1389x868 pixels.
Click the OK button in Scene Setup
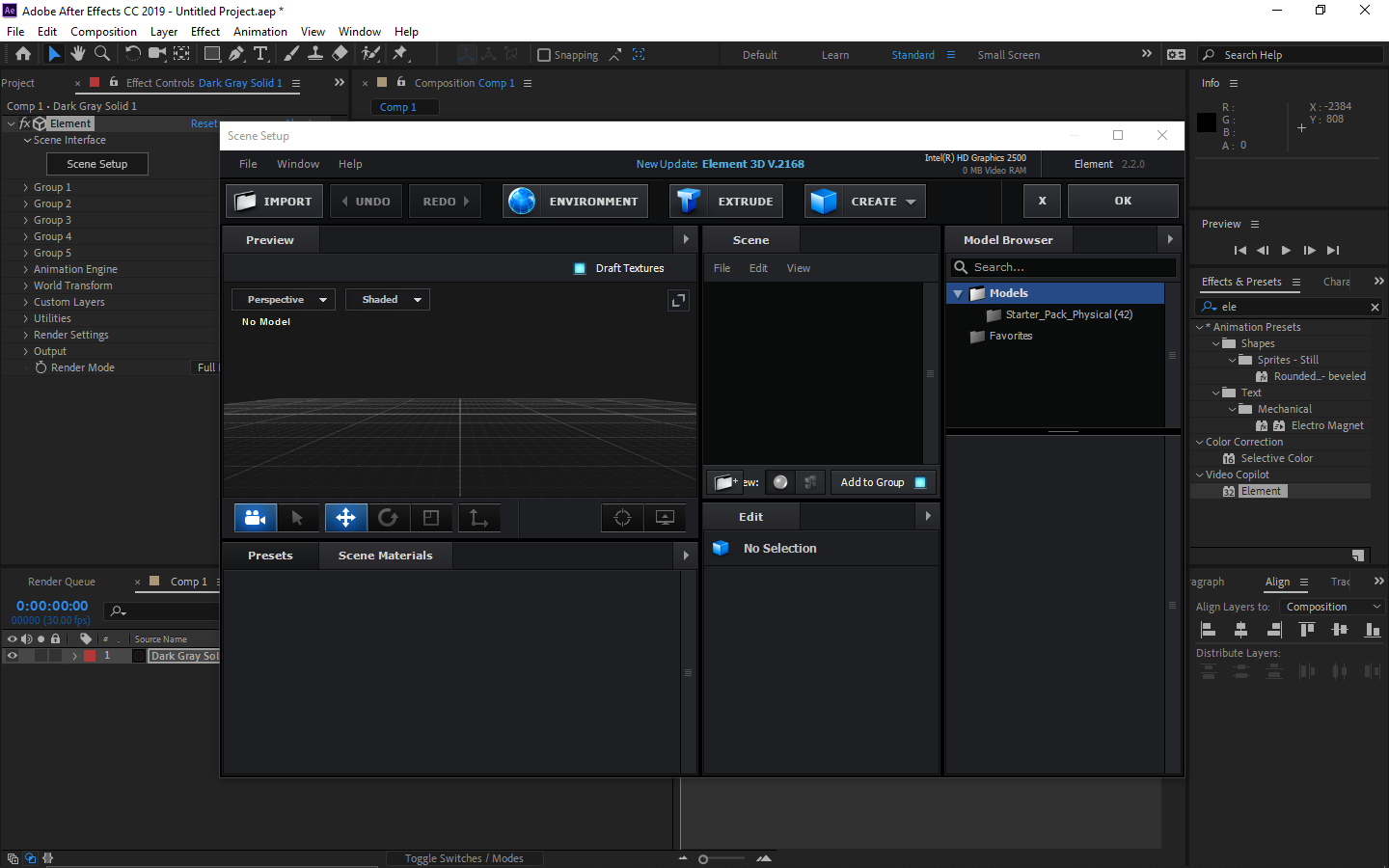coord(1123,201)
